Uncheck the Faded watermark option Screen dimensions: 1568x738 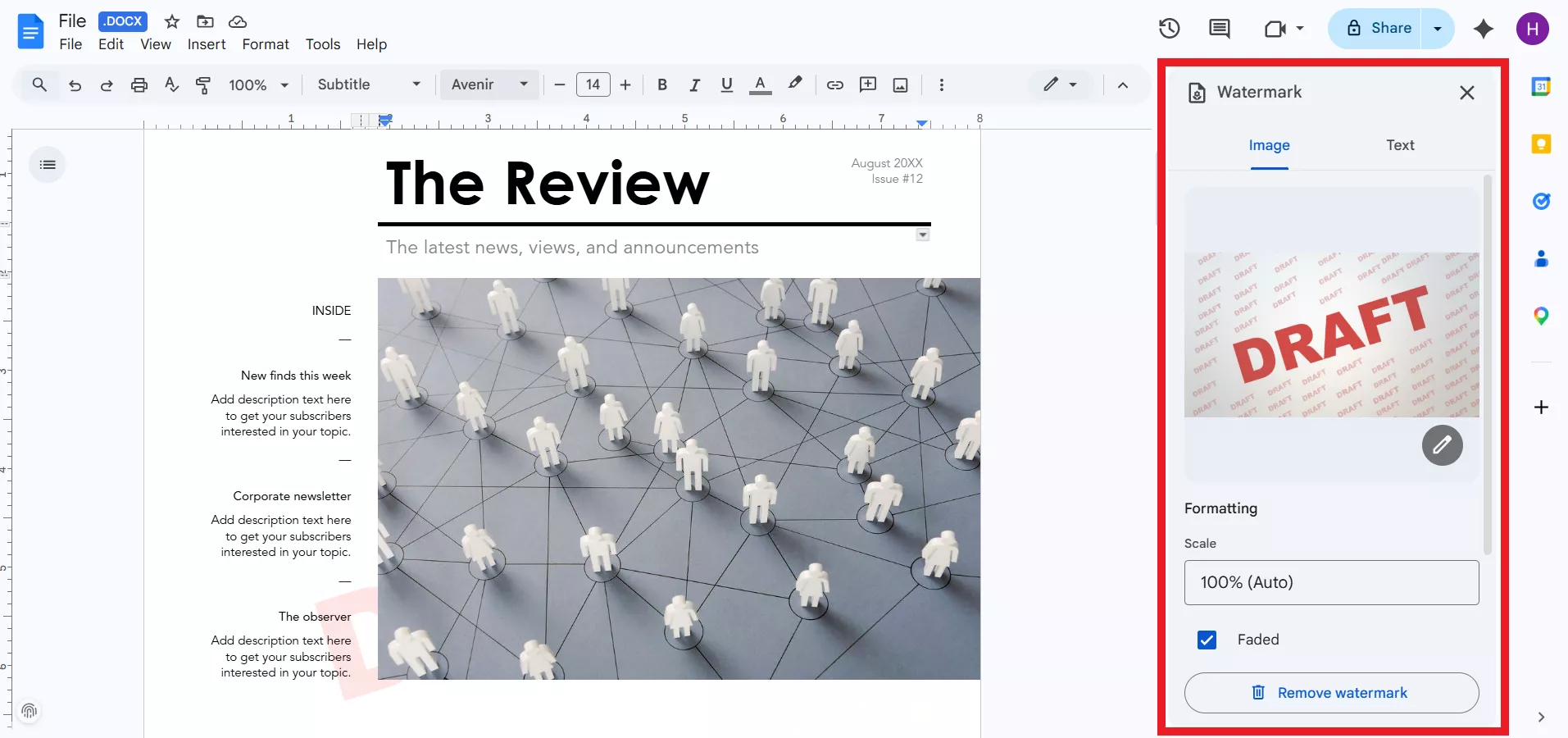pos(1207,640)
